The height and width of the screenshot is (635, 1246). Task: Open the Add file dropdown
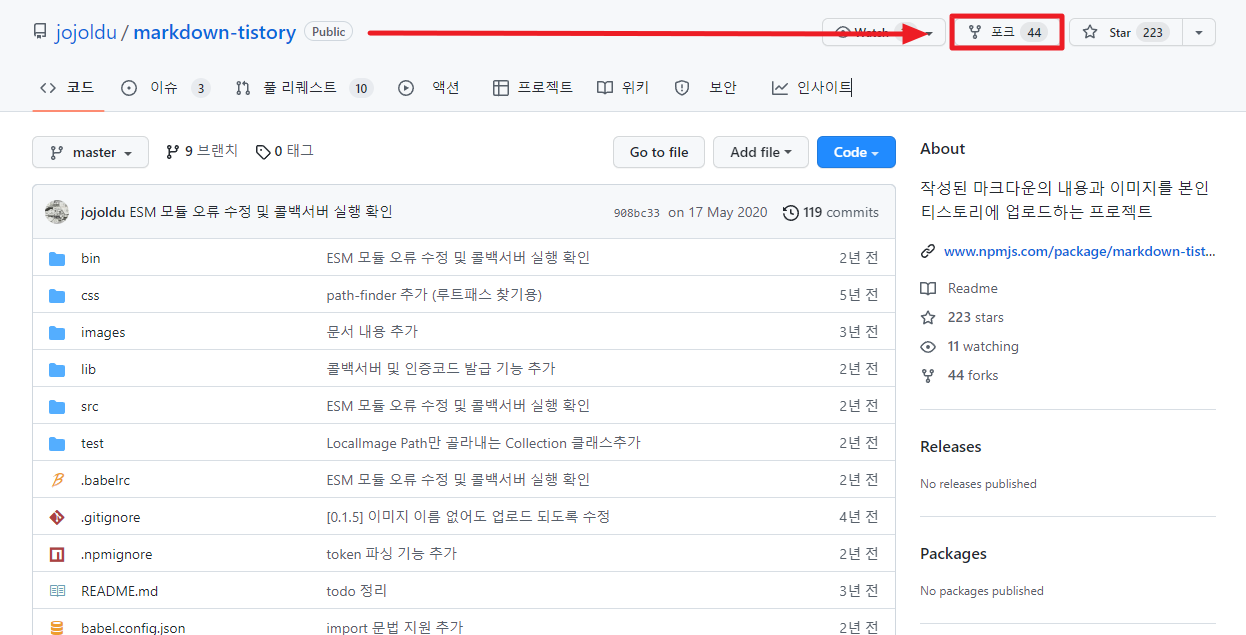(x=761, y=152)
